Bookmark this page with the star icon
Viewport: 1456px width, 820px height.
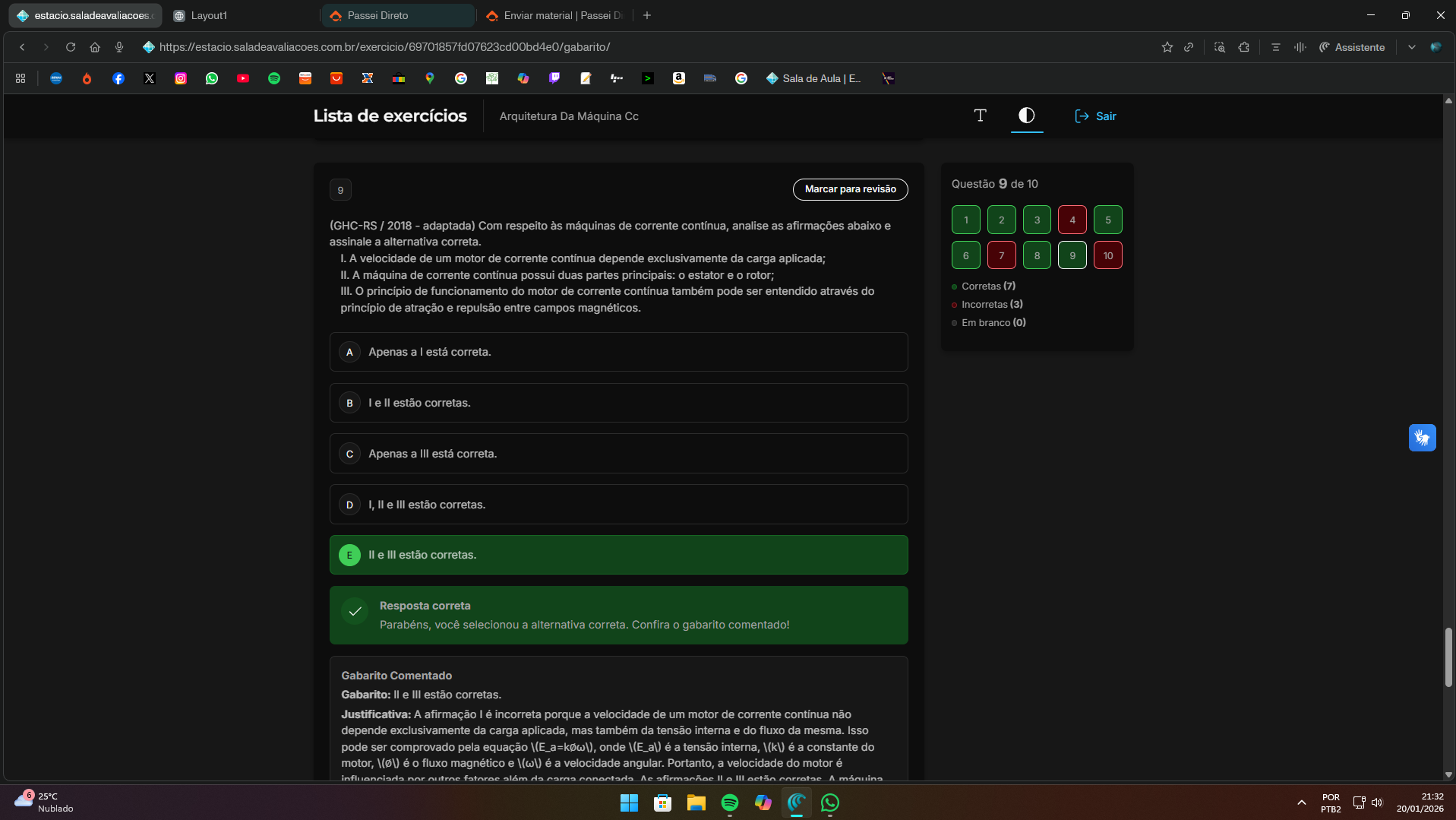(x=1167, y=47)
